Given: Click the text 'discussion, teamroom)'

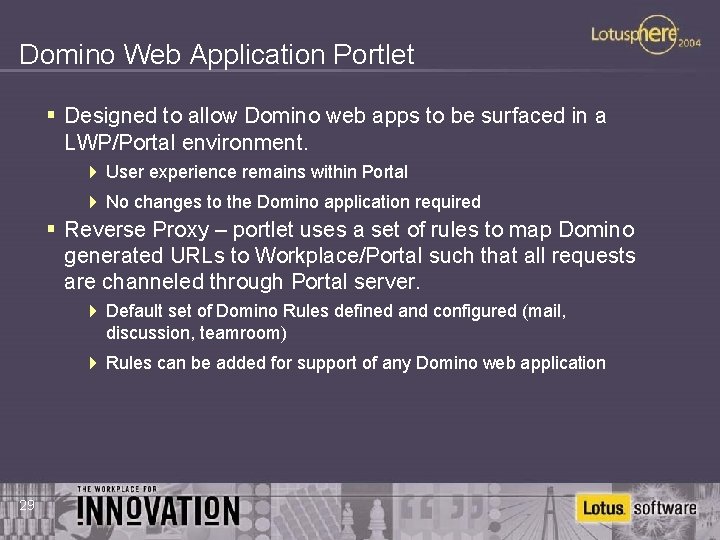Looking at the screenshot, I should 196,332.
